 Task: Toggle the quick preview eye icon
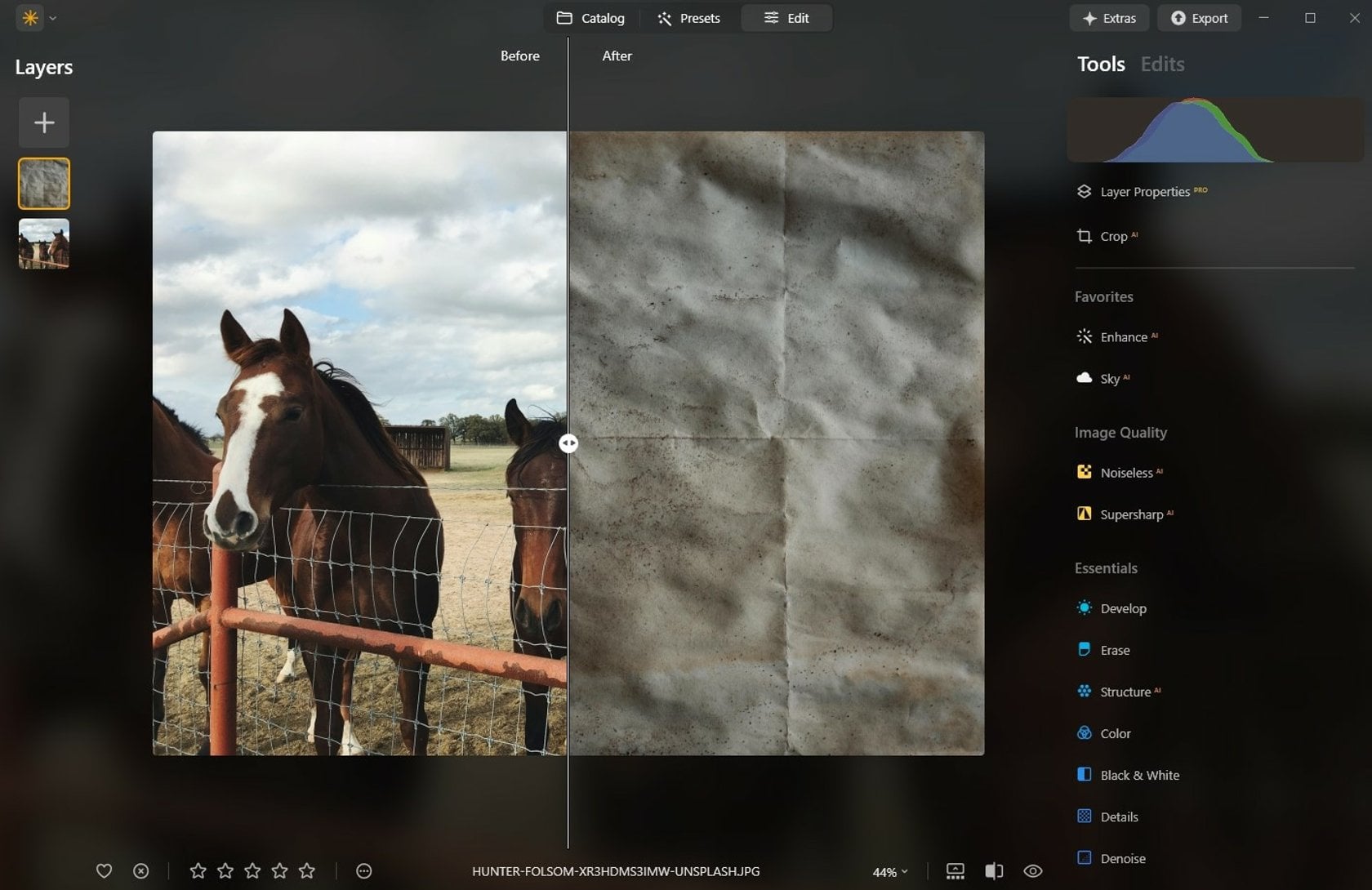pyautogui.click(x=1034, y=870)
